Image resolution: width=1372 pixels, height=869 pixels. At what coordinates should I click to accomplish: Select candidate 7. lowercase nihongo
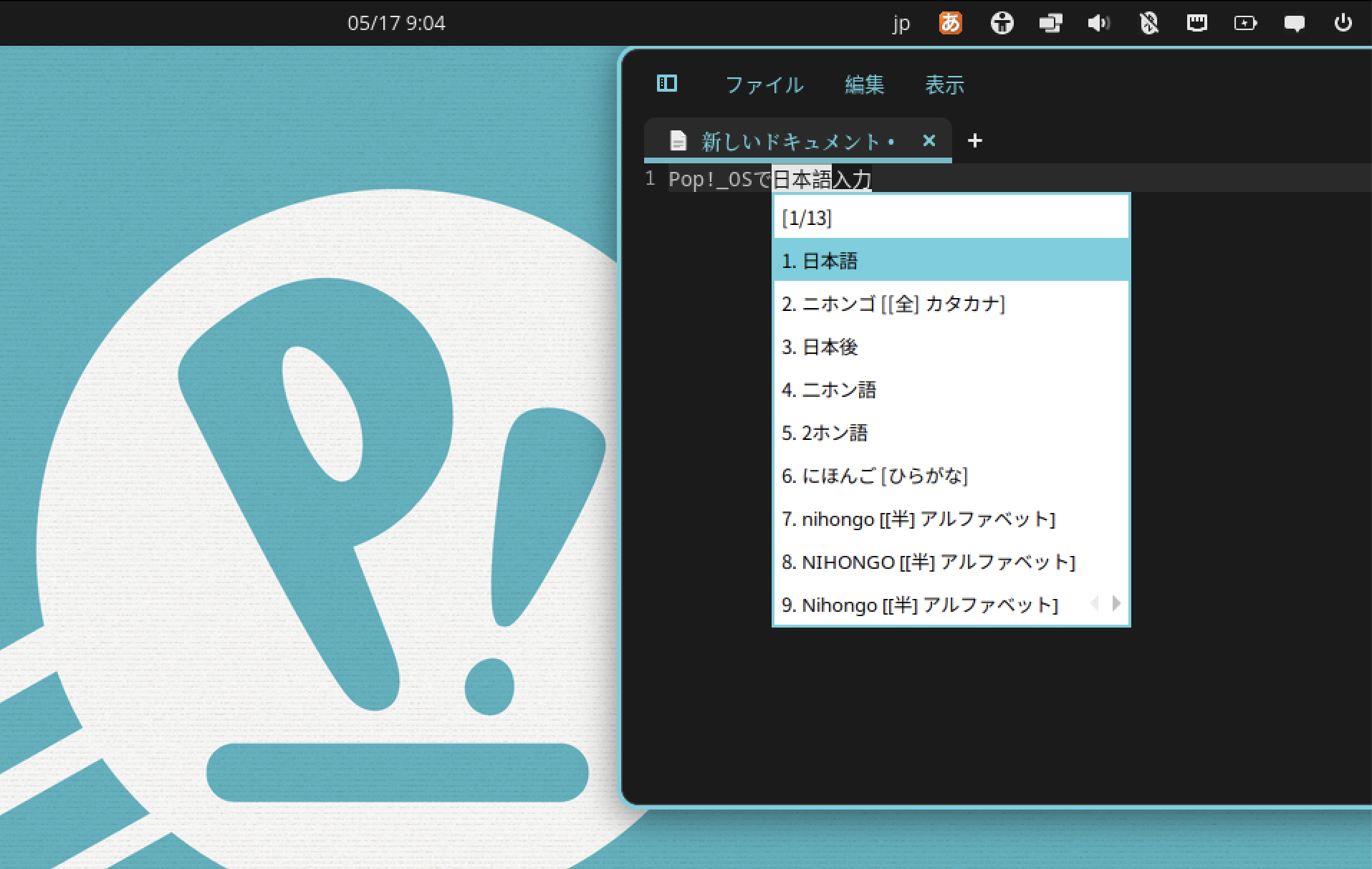(x=951, y=519)
